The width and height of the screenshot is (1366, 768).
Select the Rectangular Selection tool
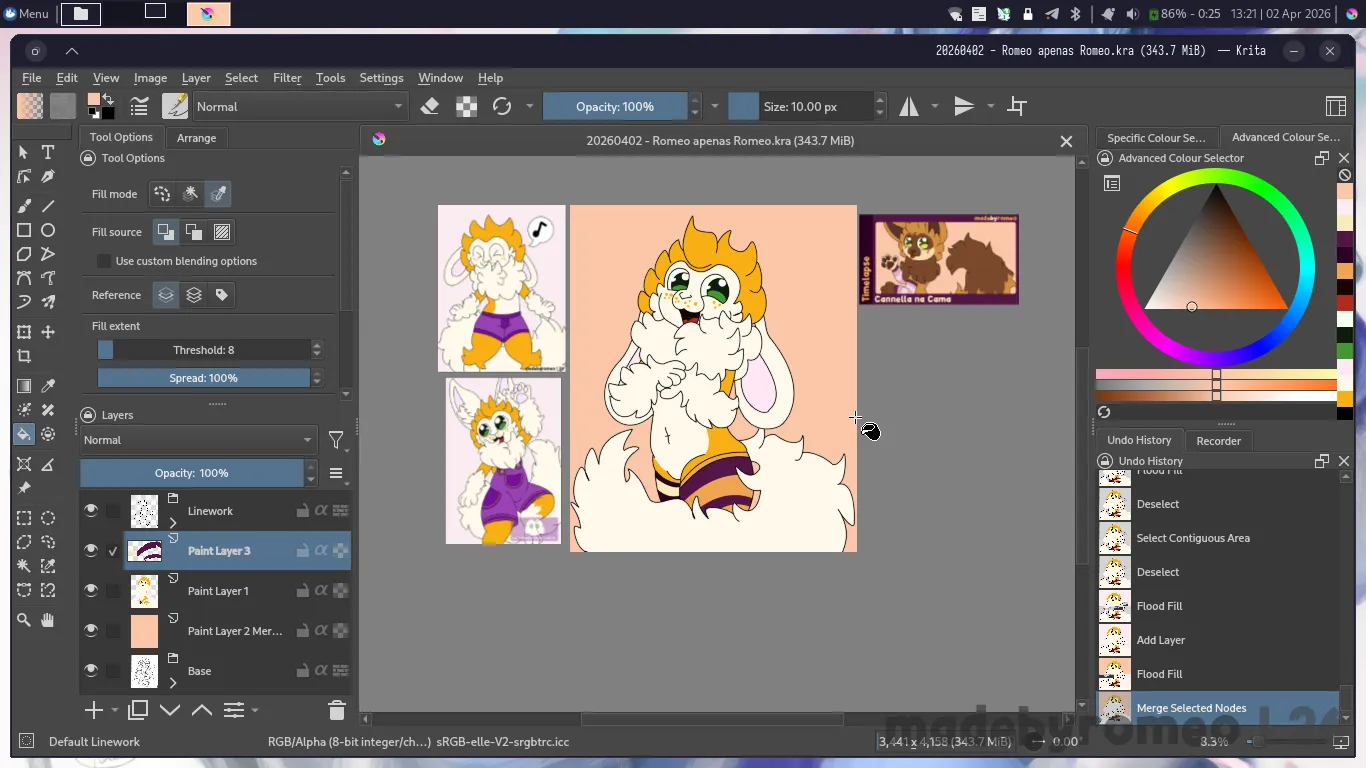coord(24,518)
